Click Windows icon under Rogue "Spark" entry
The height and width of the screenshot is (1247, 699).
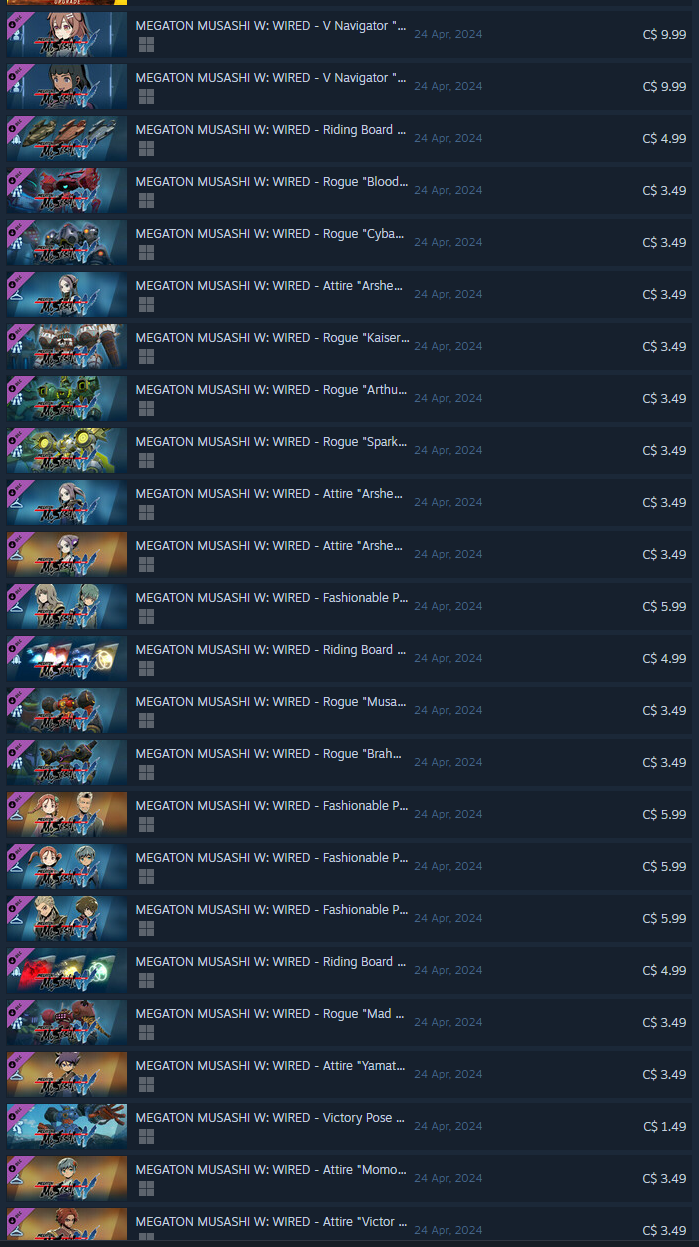click(x=146, y=460)
